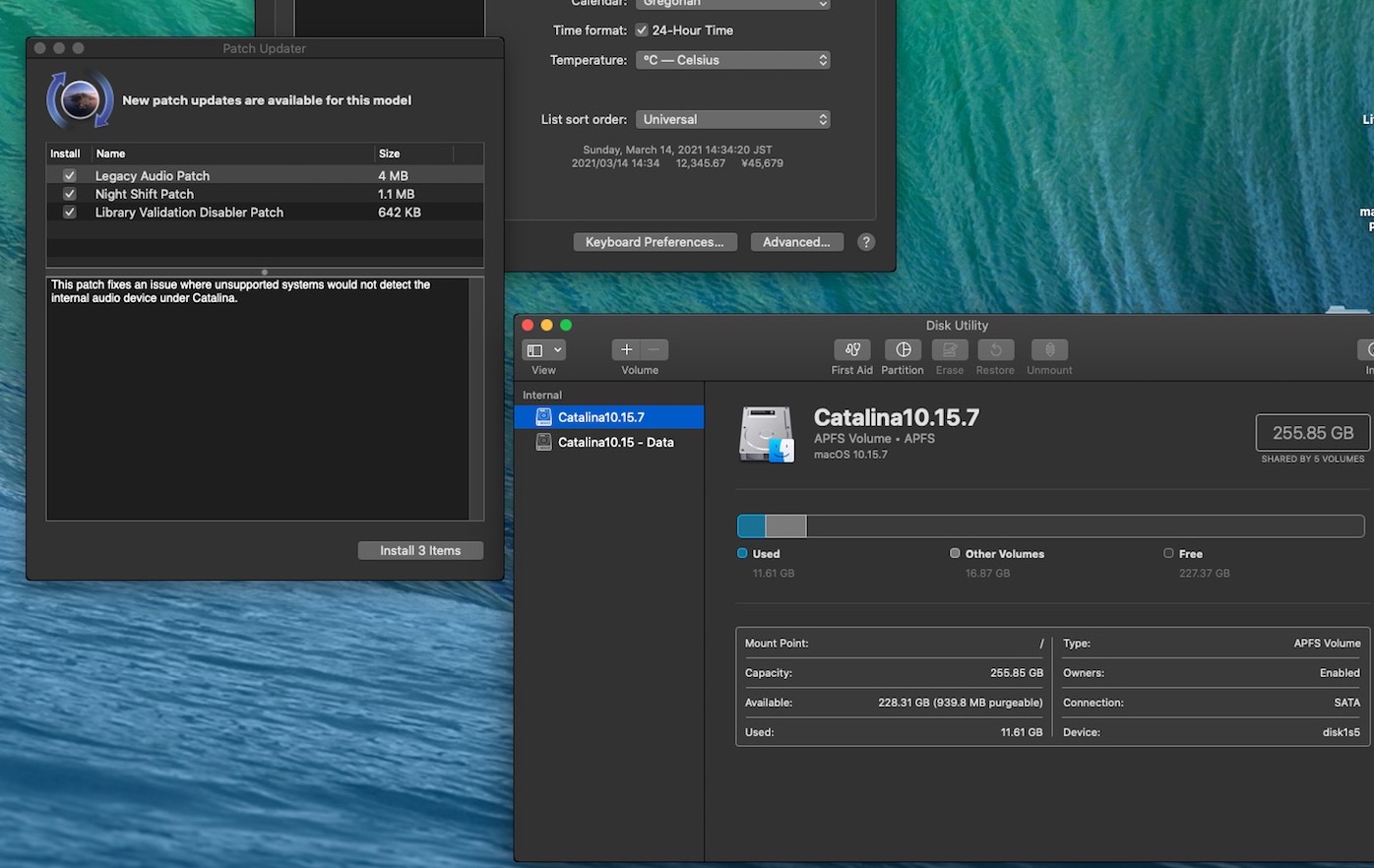Click the Erase toolbar icon
This screenshot has height=868, width=1374.
(x=950, y=349)
